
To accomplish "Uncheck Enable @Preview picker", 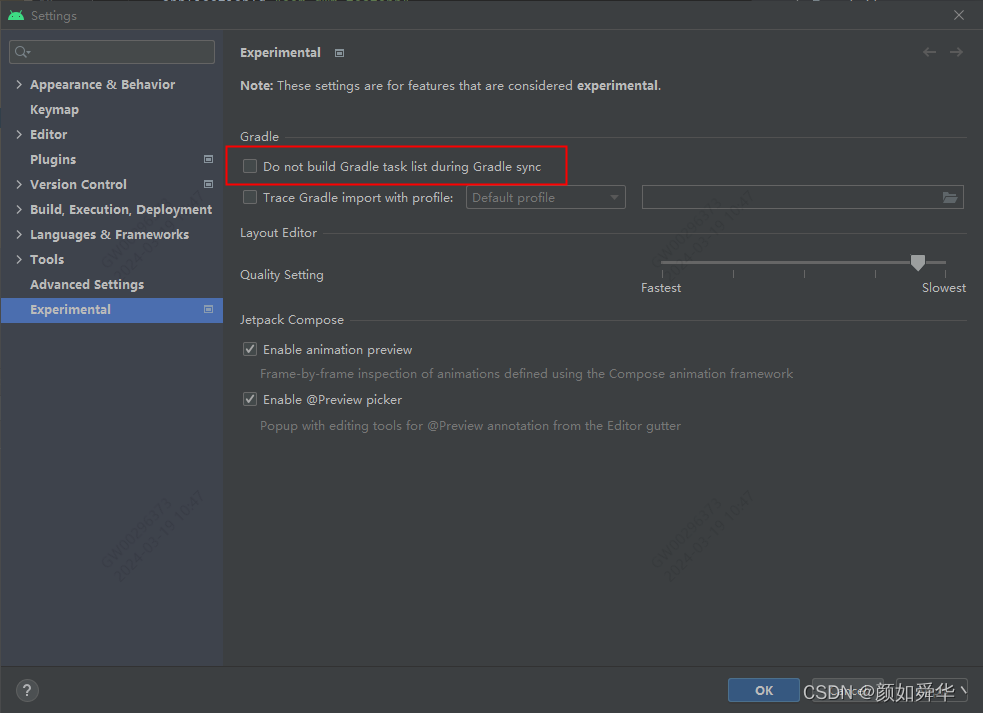I will pos(249,399).
